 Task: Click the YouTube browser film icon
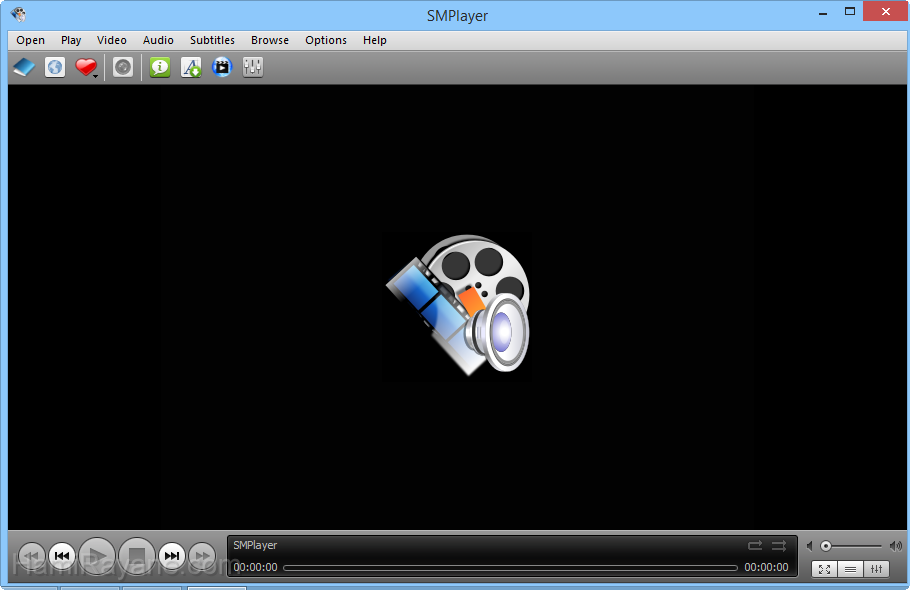coord(222,67)
